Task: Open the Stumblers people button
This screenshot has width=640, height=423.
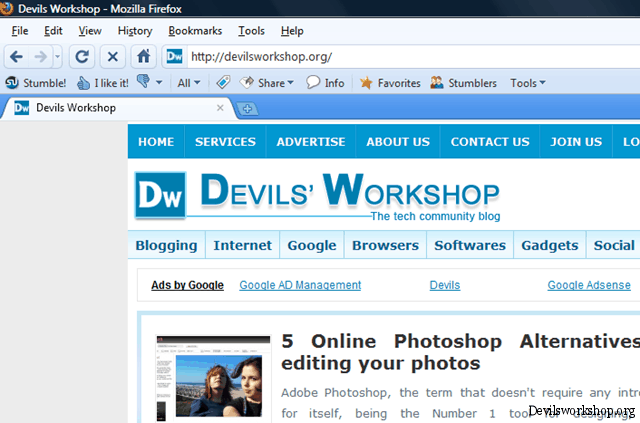Action: [463, 83]
